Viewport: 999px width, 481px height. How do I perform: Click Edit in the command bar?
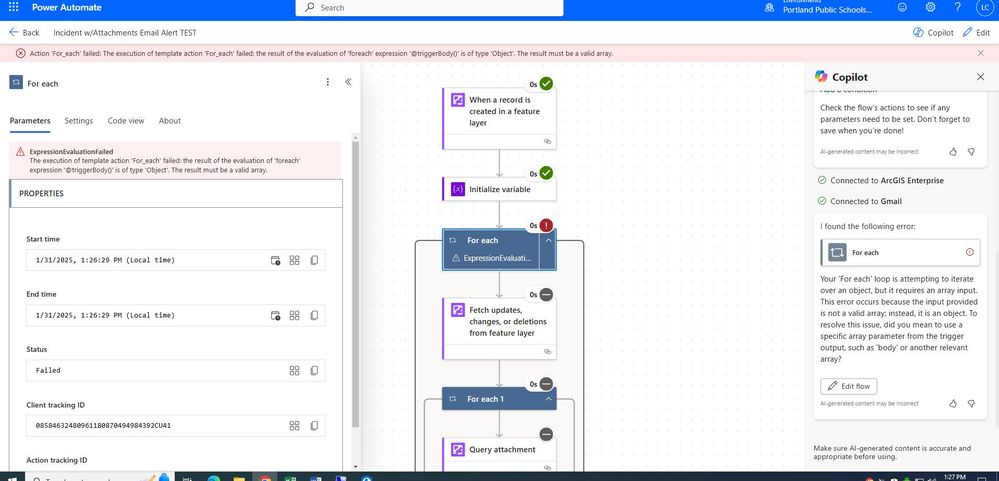pos(976,32)
